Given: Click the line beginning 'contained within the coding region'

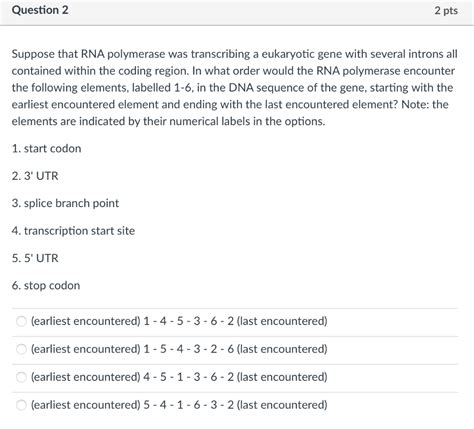Looking at the screenshot, I should [x=233, y=71].
